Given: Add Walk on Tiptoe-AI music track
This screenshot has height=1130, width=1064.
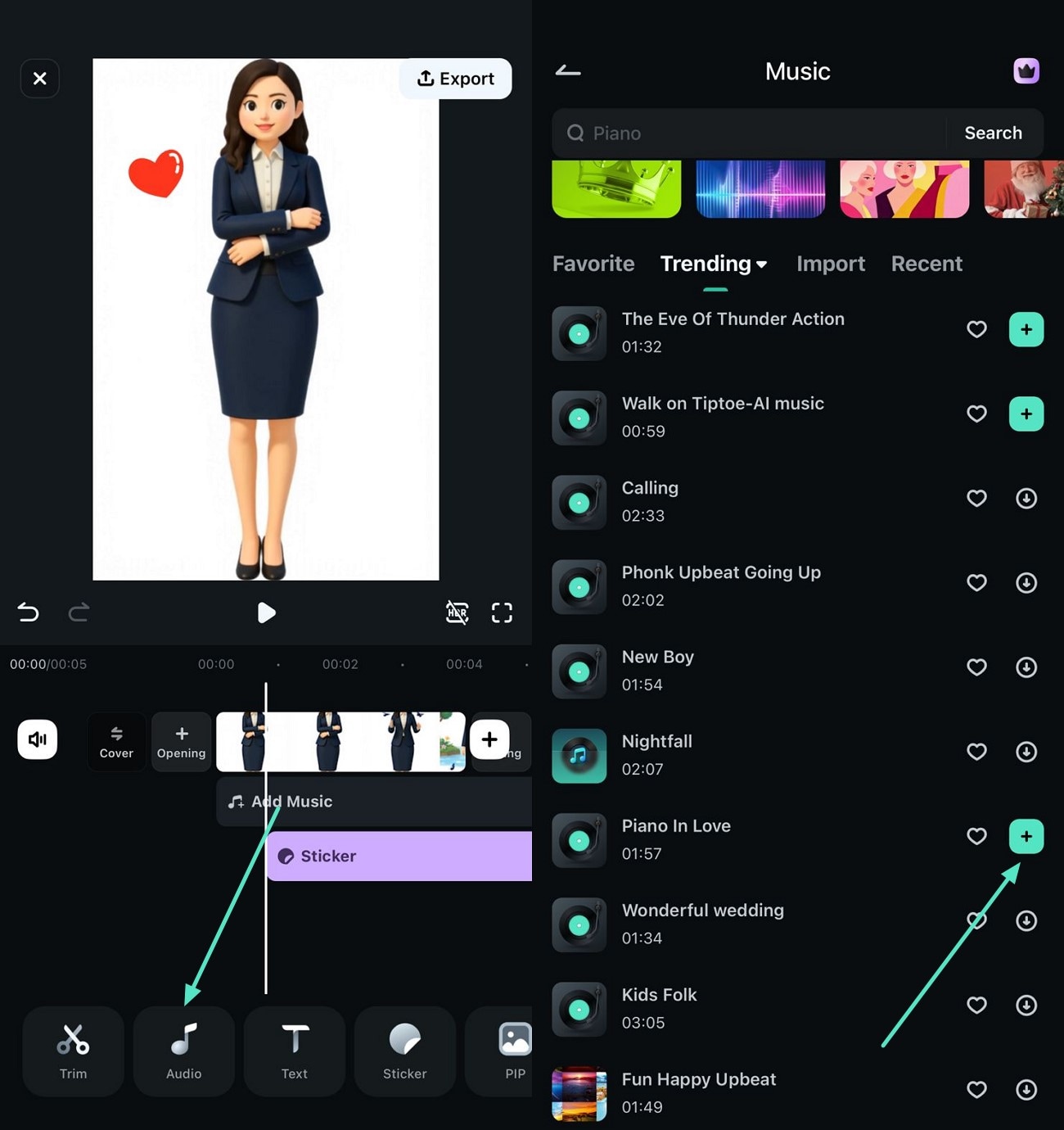Looking at the screenshot, I should point(1026,414).
